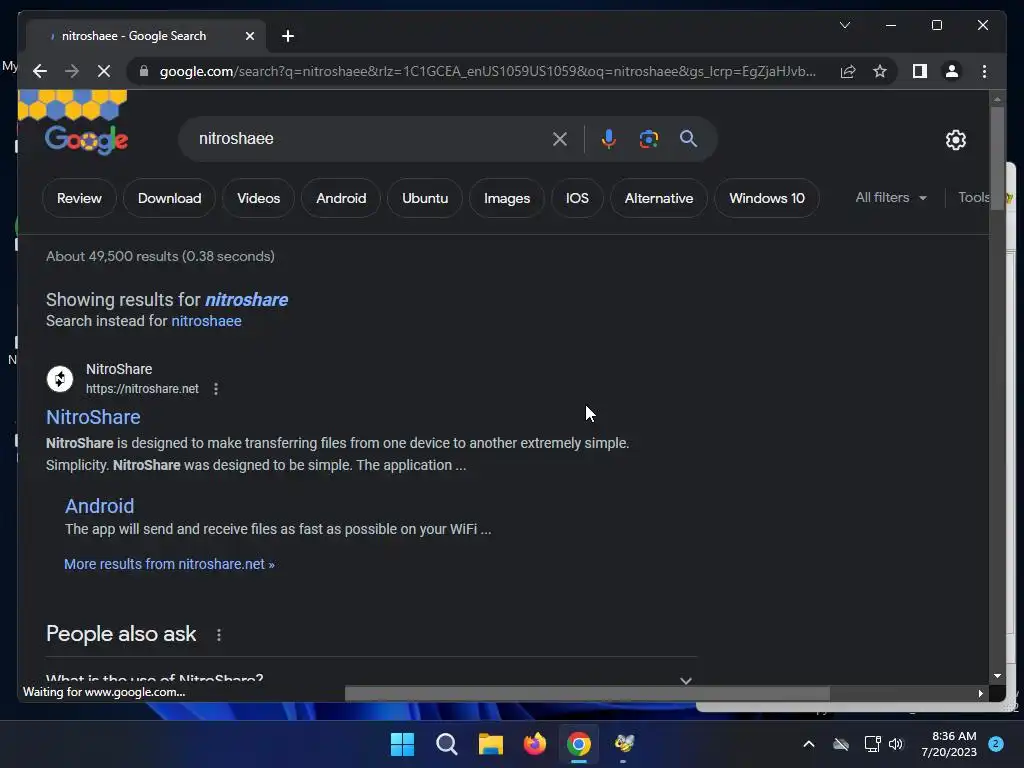Image resolution: width=1024 pixels, height=768 pixels.
Task: Open More results from nitroshare.net
Action: click(169, 564)
